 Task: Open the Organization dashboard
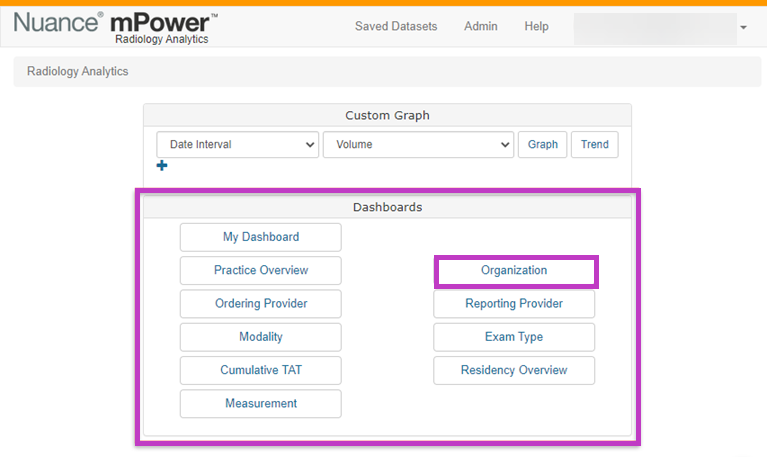(x=514, y=271)
